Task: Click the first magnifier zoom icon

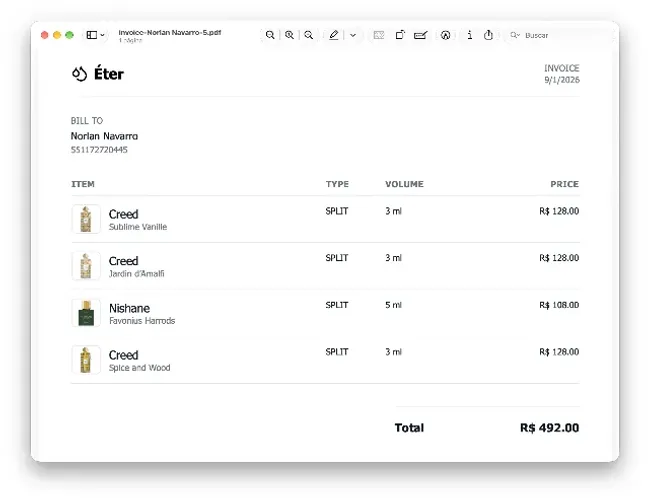Action: coord(270,35)
